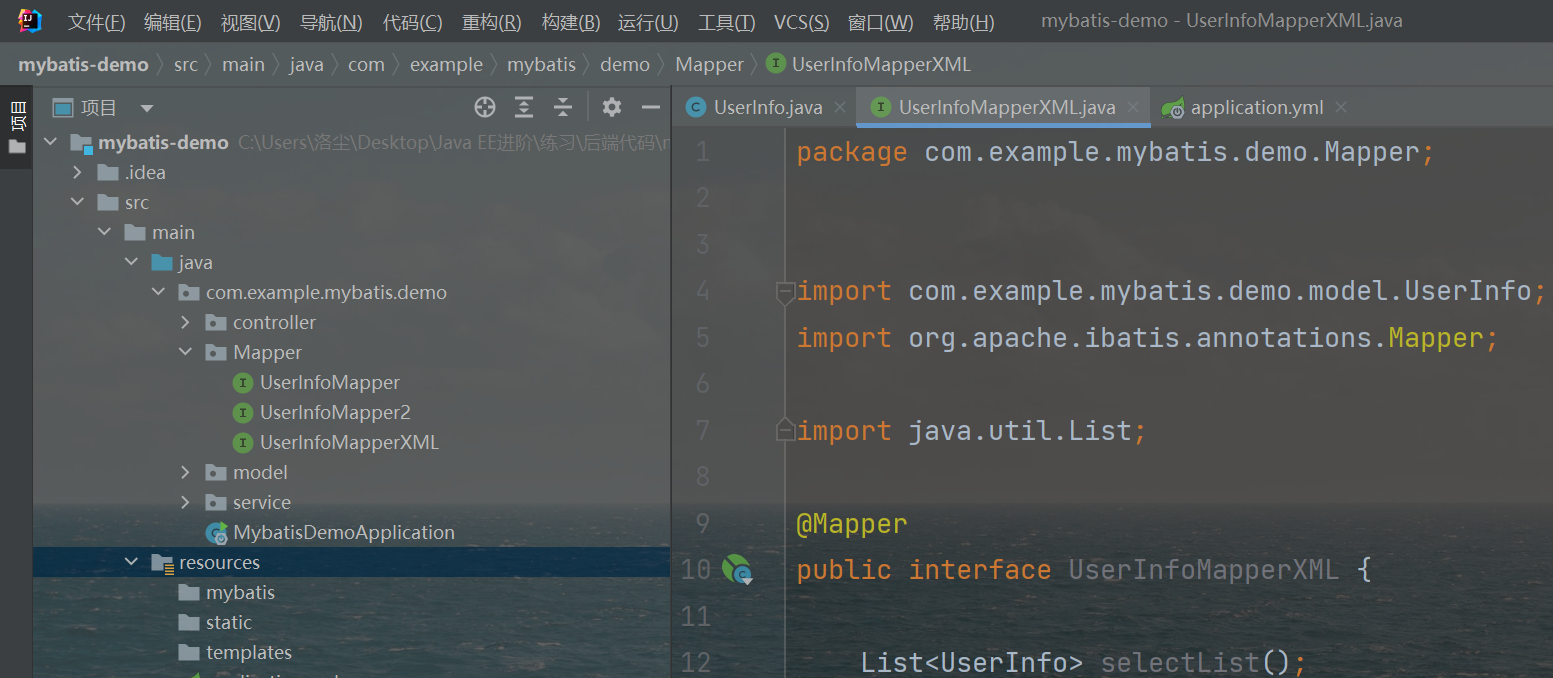Collapse the resources folder

pos(131,562)
